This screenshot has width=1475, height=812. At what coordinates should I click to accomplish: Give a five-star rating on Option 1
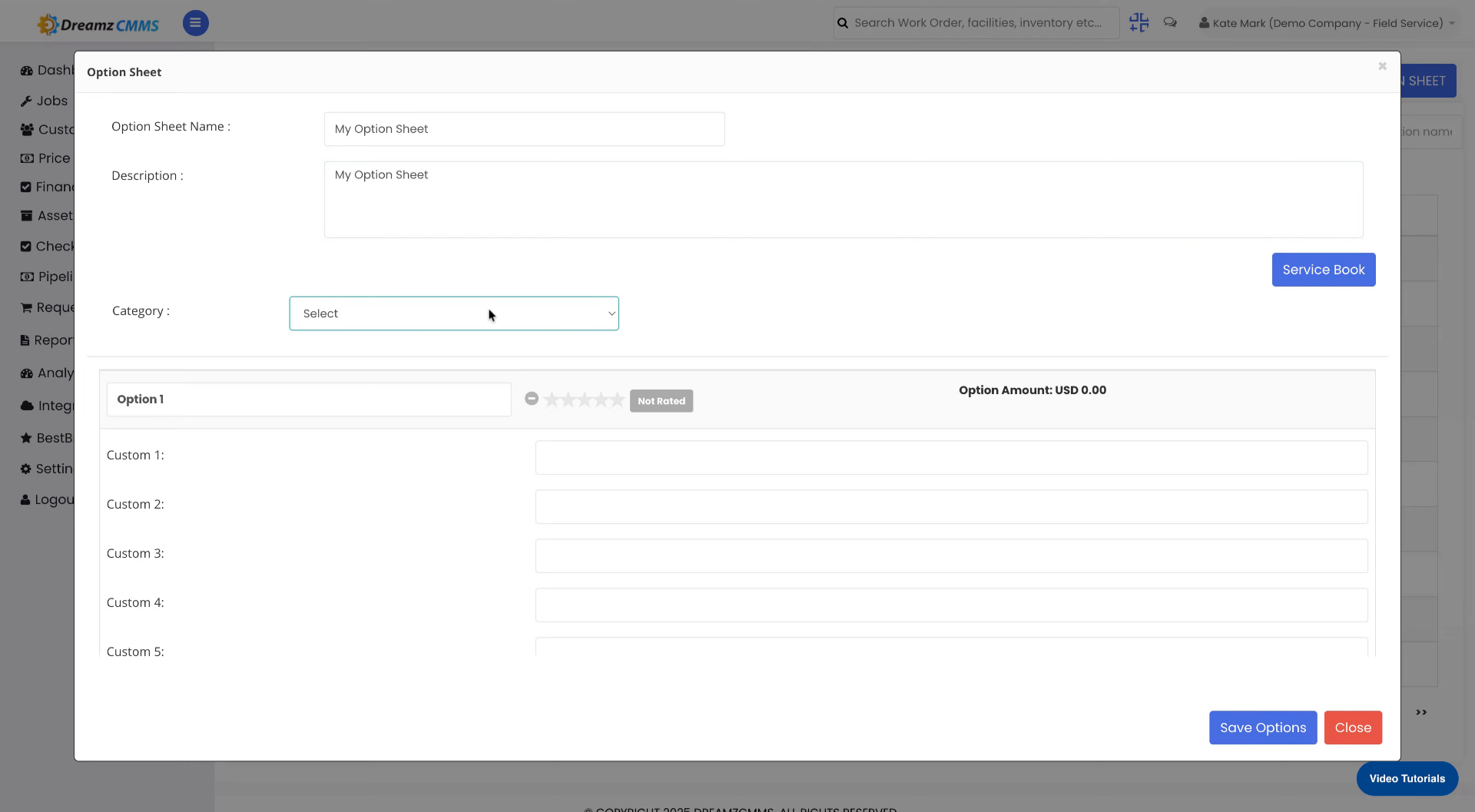615,399
